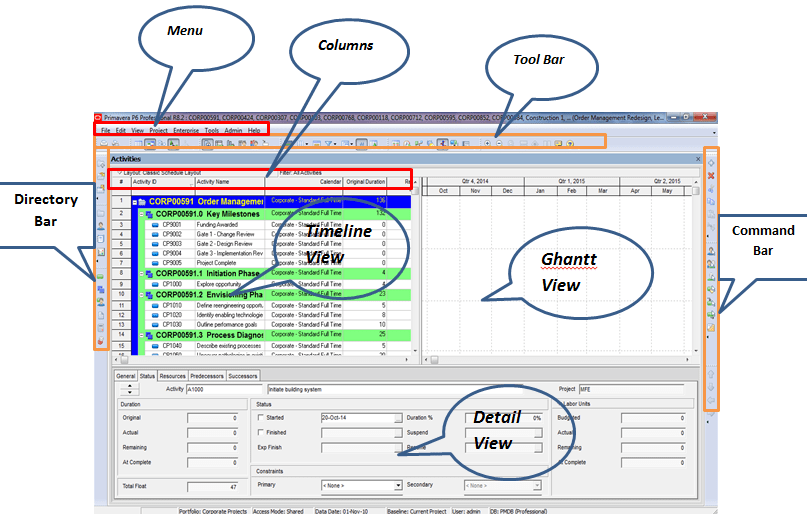Collapse CORP00591.0 Key Milestones group
The image size is (807, 514).
142,214
